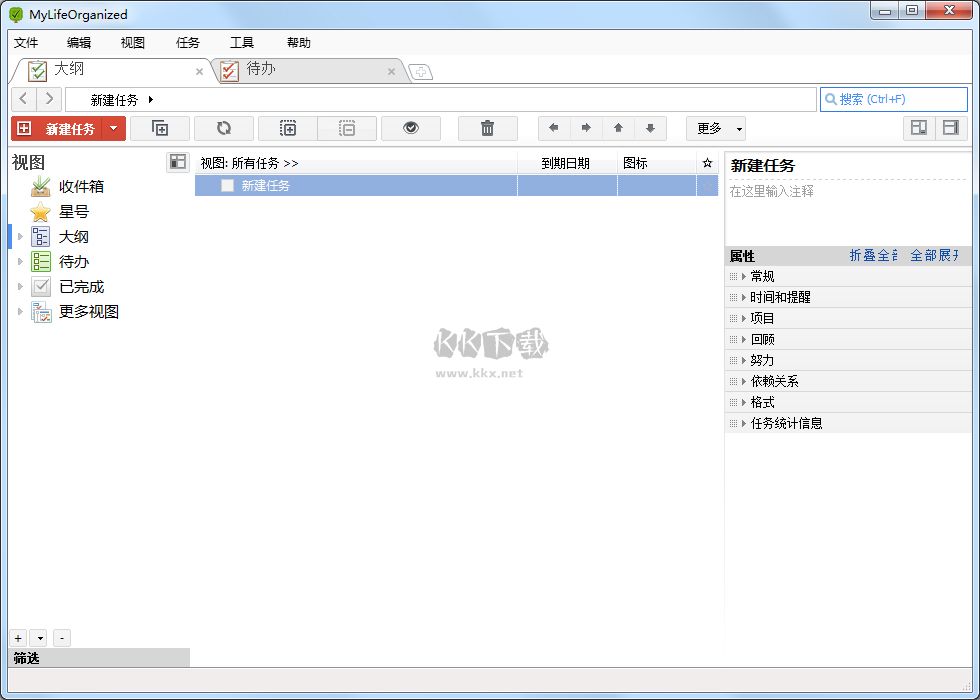
Task: Click the 新建任务 red button
Action: (x=58, y=128)
